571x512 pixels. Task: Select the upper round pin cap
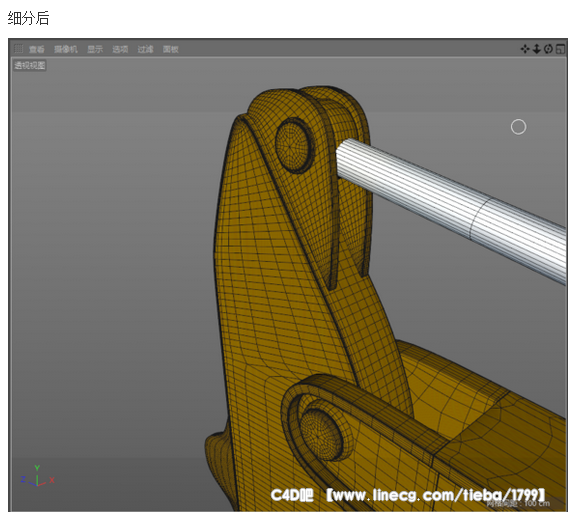pyautogui.click(x=294, y=145)
